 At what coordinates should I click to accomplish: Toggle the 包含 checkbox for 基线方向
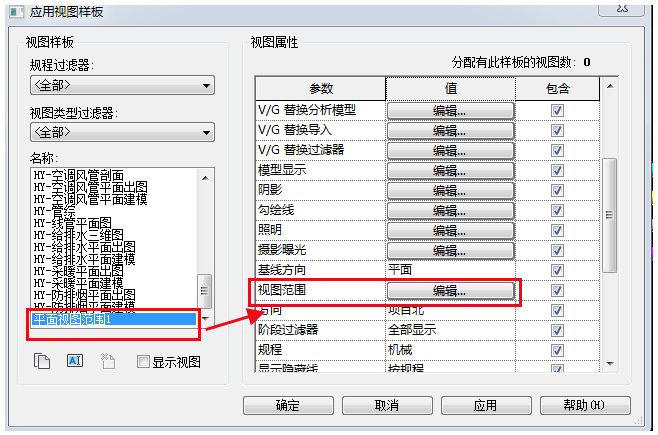(557, 271)
